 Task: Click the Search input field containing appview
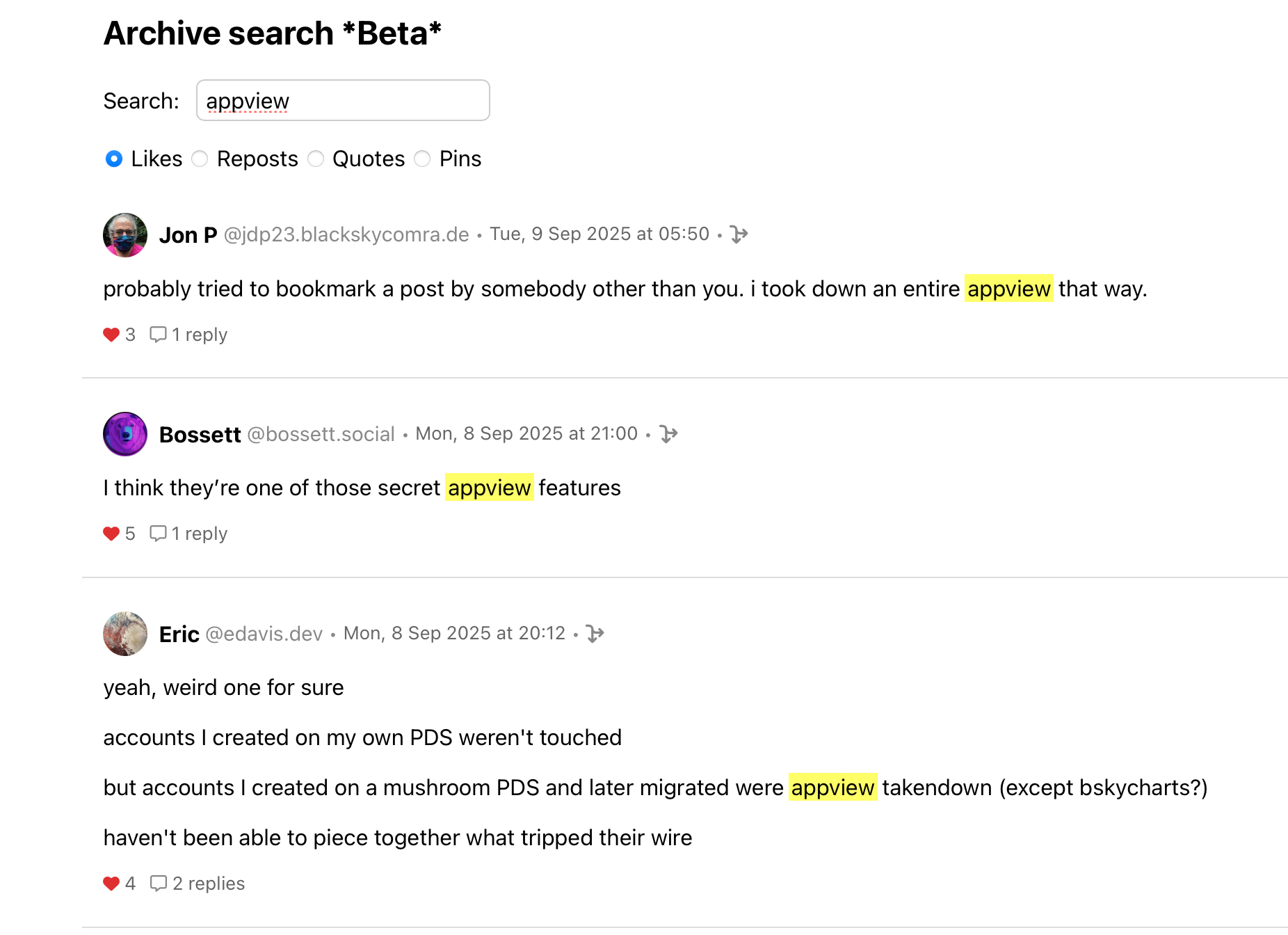[x=343, y=101]
